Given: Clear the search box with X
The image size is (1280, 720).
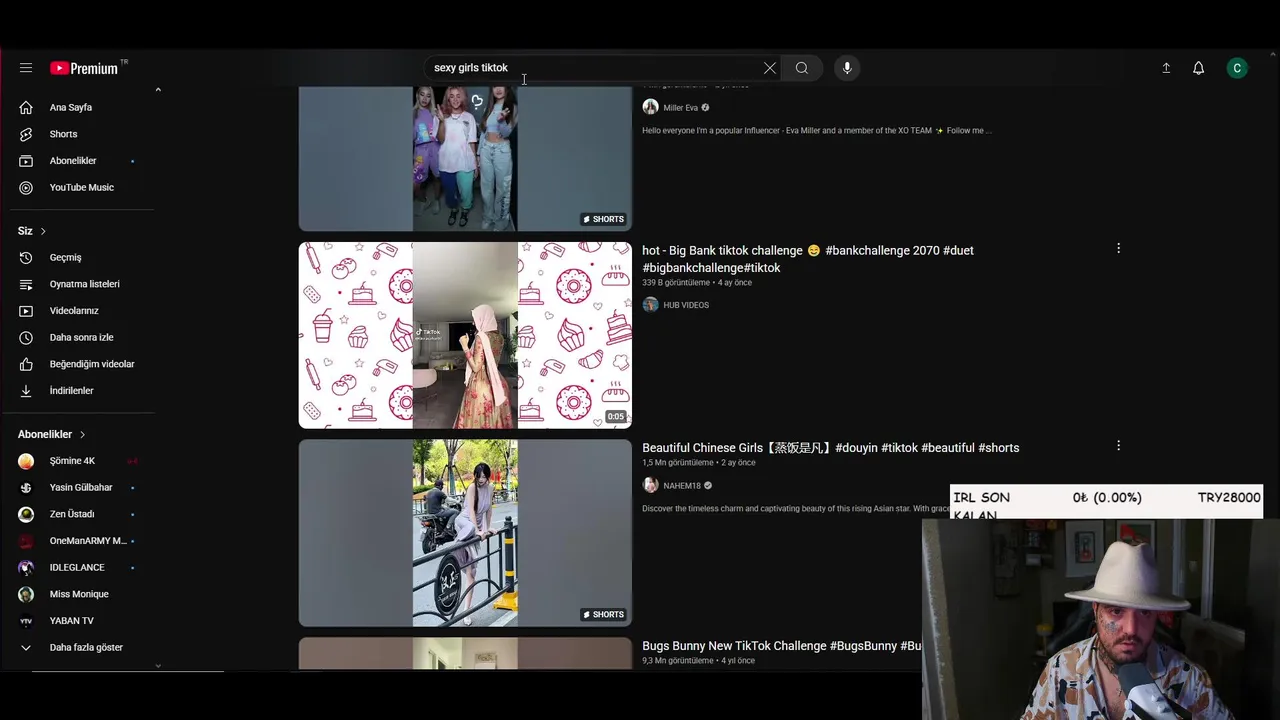Looking at the screenshot, I should click(x=769, y=68).
